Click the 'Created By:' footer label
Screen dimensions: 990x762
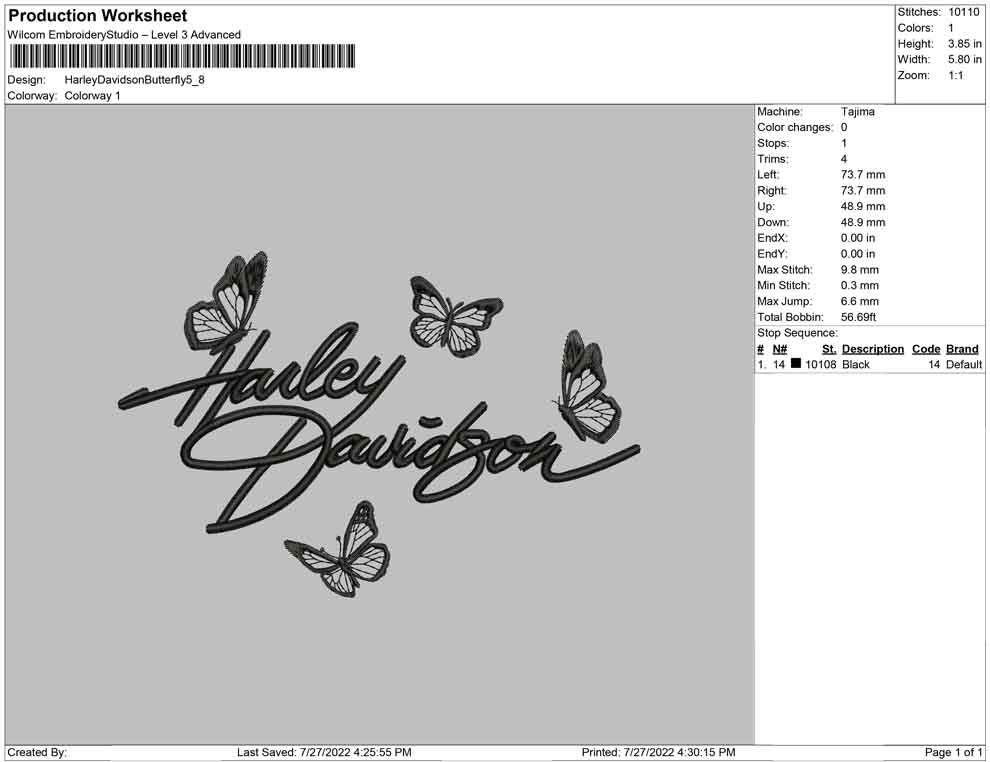click(37, 753)
